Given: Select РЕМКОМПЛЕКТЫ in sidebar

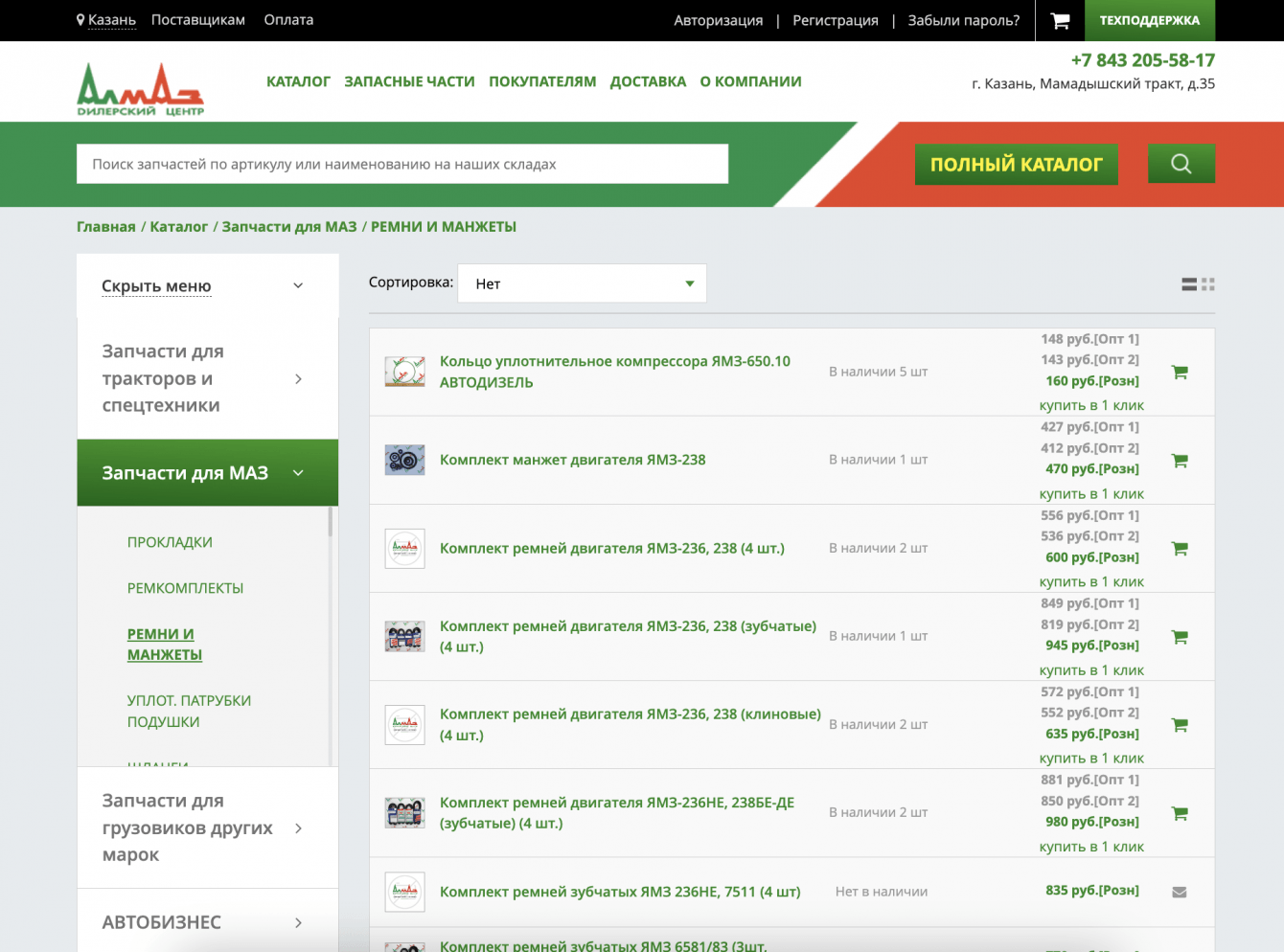Looking at the screenshot, I should tap(185, 588).
